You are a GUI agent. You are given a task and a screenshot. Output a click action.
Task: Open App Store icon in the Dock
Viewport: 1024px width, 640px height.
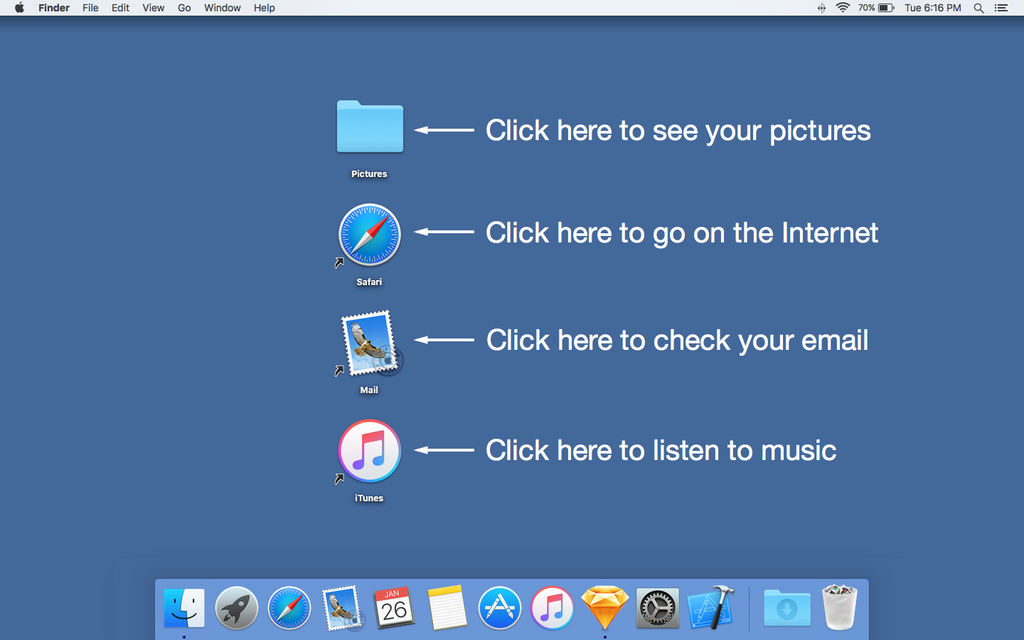click(500, 608)
